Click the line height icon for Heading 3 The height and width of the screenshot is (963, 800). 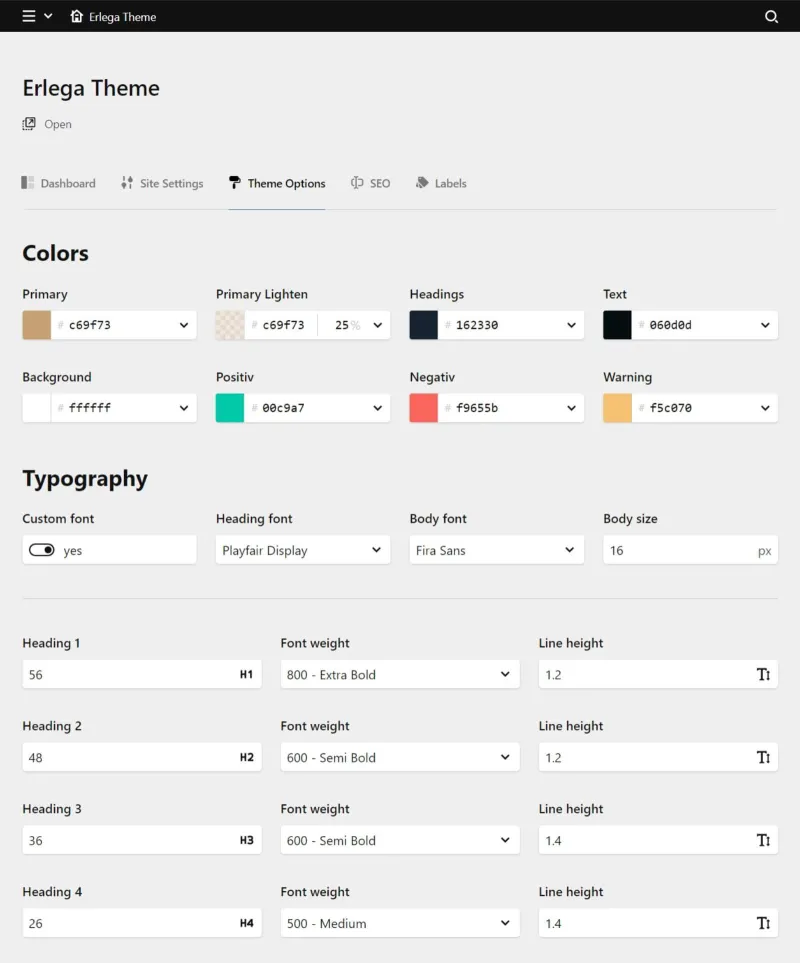point(765,840)
